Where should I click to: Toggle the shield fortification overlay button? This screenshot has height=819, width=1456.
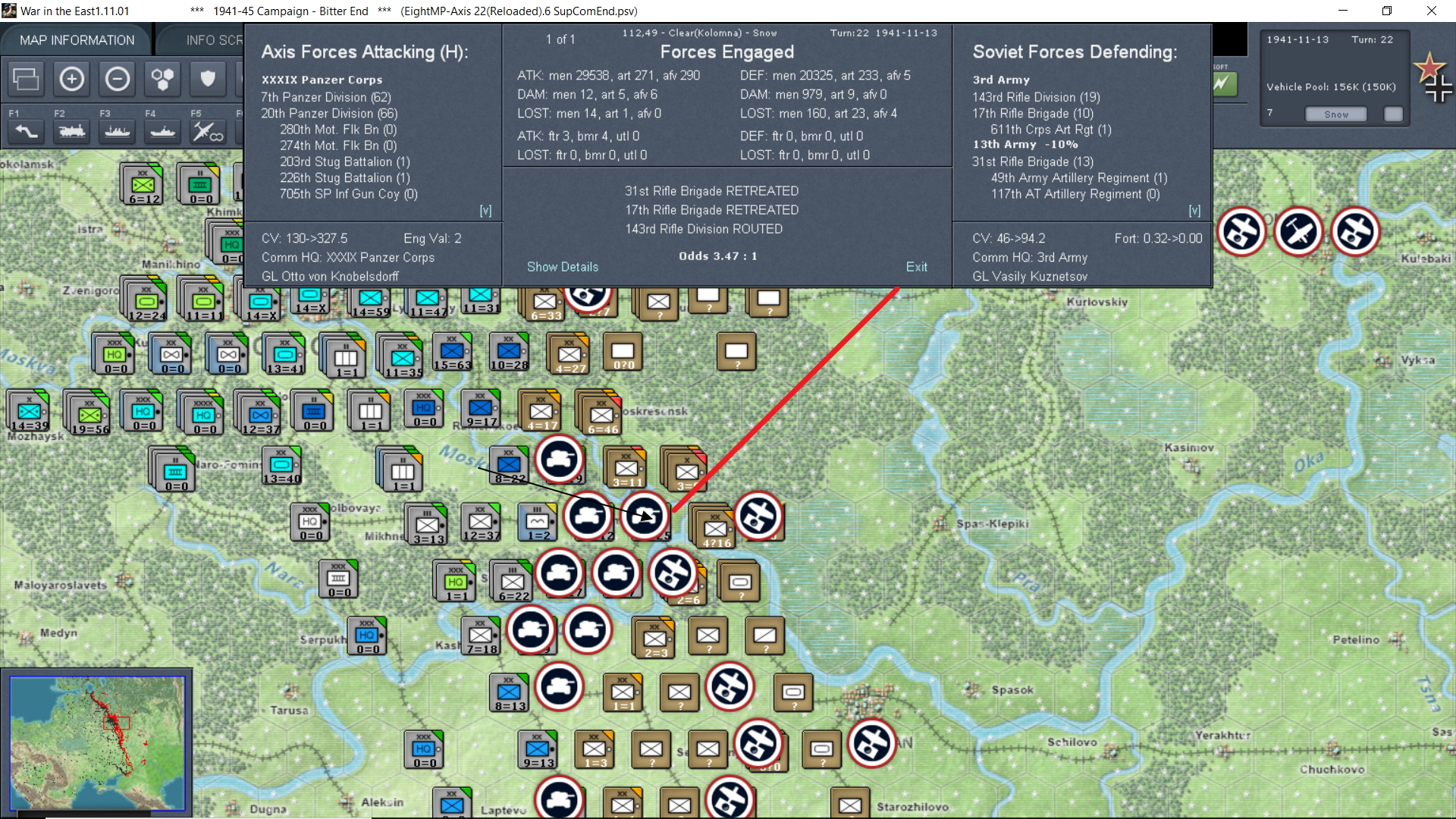click(208, 79)
